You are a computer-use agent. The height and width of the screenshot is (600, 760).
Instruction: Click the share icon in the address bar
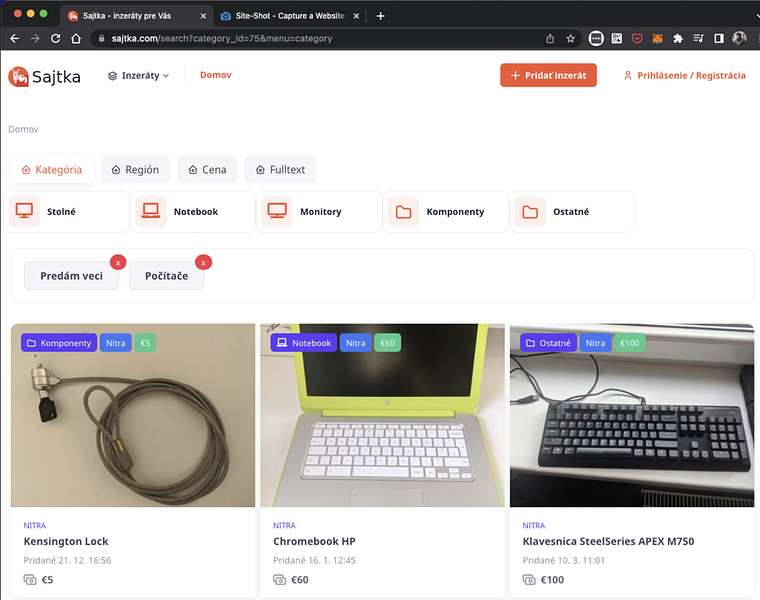550,38
